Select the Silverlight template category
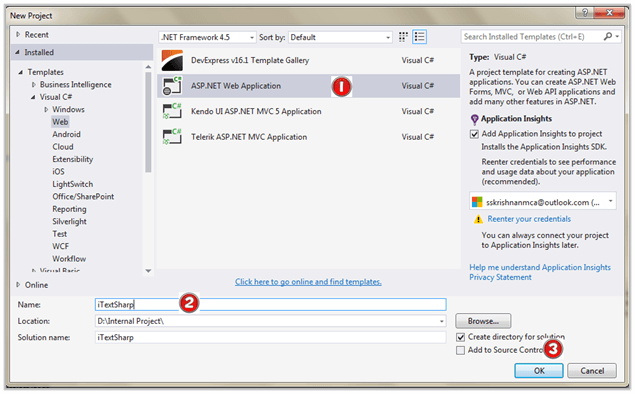The image size is (635, 394). (x=69, y=221)
